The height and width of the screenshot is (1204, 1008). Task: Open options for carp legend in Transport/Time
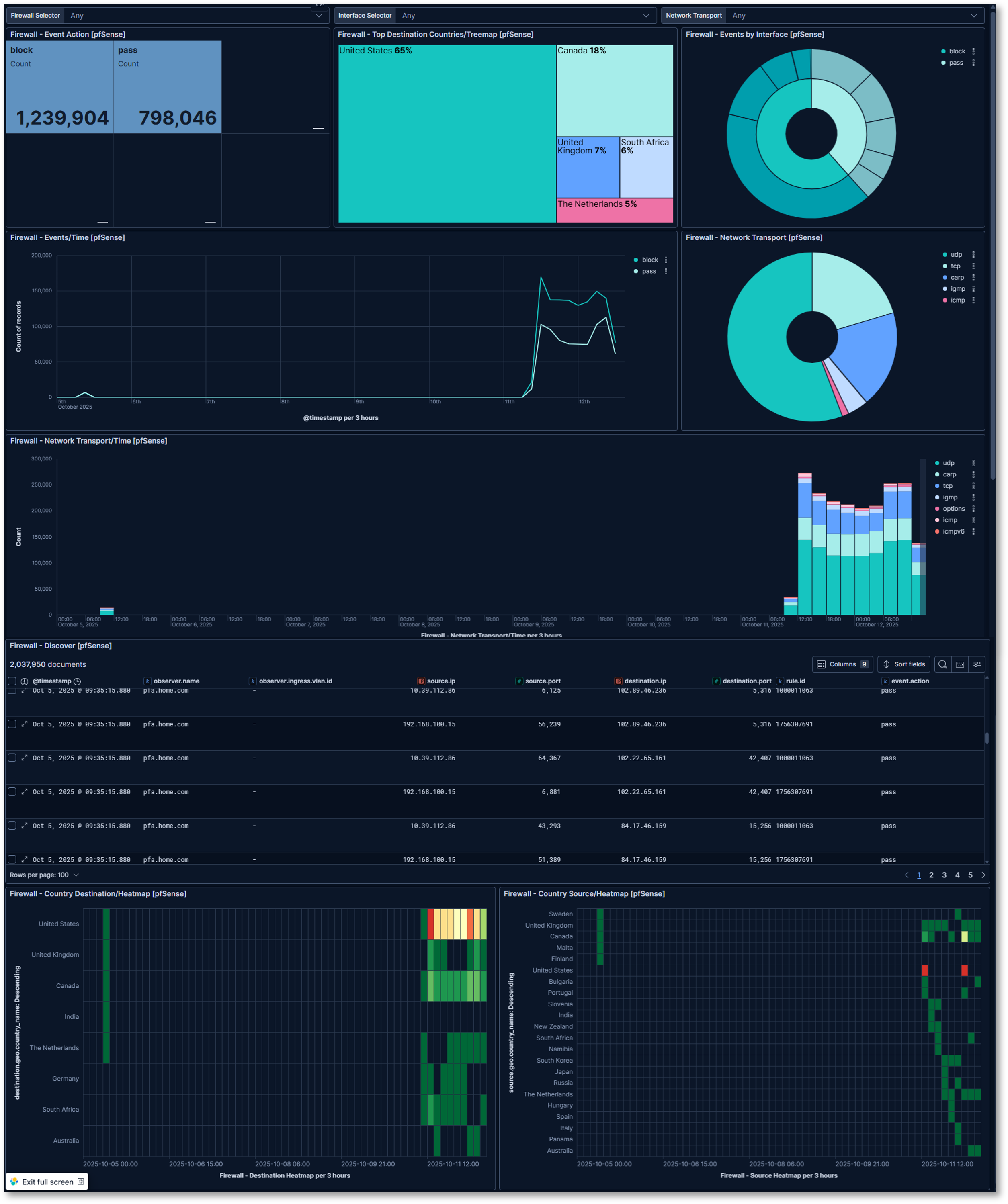point(973,475)
